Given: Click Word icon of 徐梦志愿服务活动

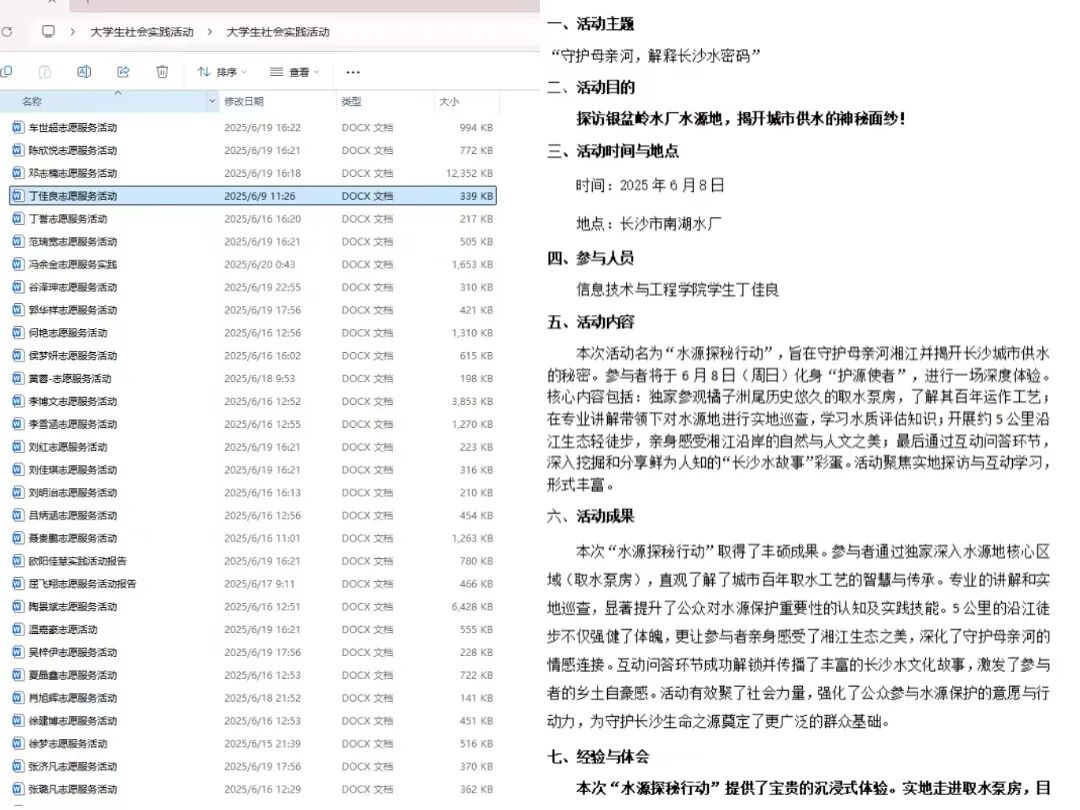Looking at the screenshot, I should pyautogui.click(x=19, y=743).
